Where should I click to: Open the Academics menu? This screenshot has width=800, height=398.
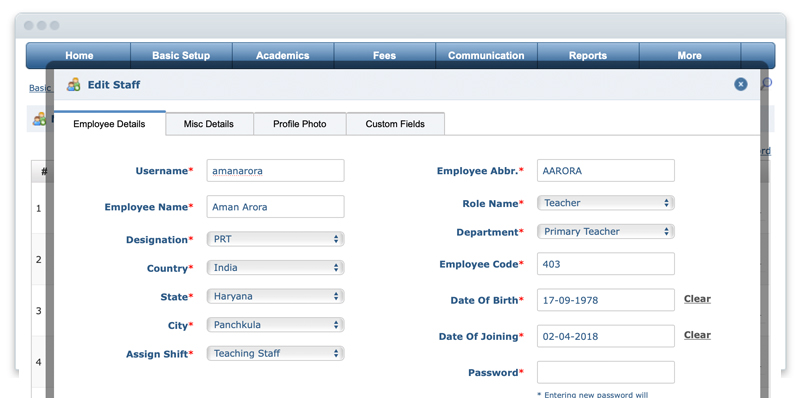283,56
